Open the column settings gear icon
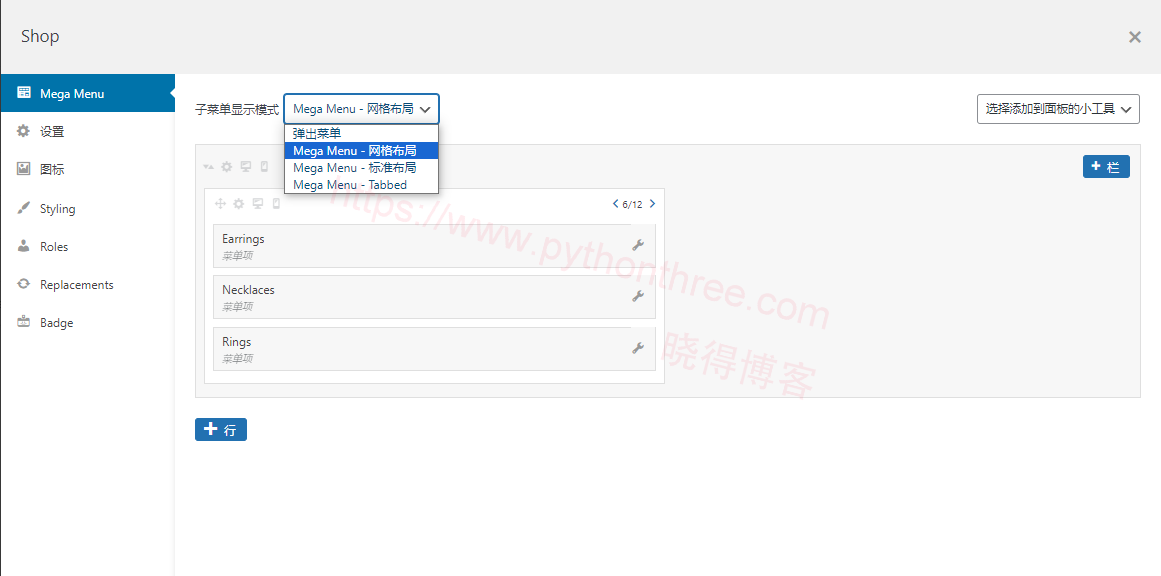This screenshot has height=576, width=1161. (238, 204)
